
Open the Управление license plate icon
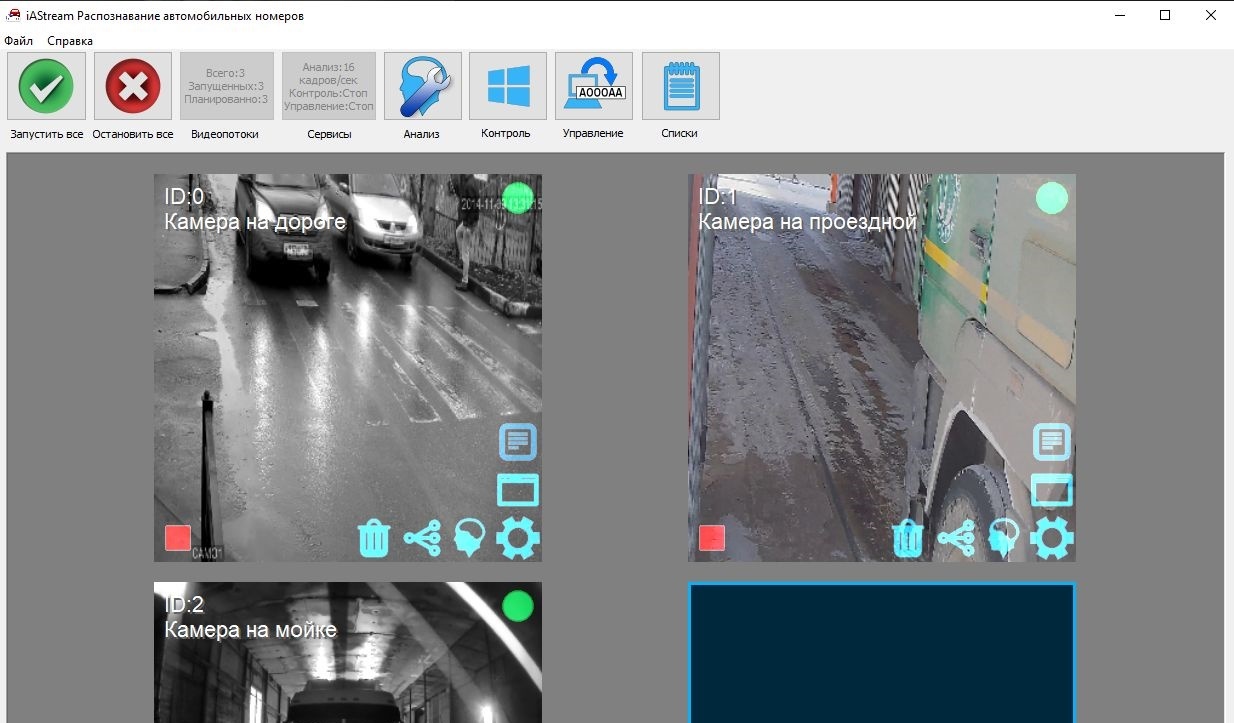click(x=594, y=87)
